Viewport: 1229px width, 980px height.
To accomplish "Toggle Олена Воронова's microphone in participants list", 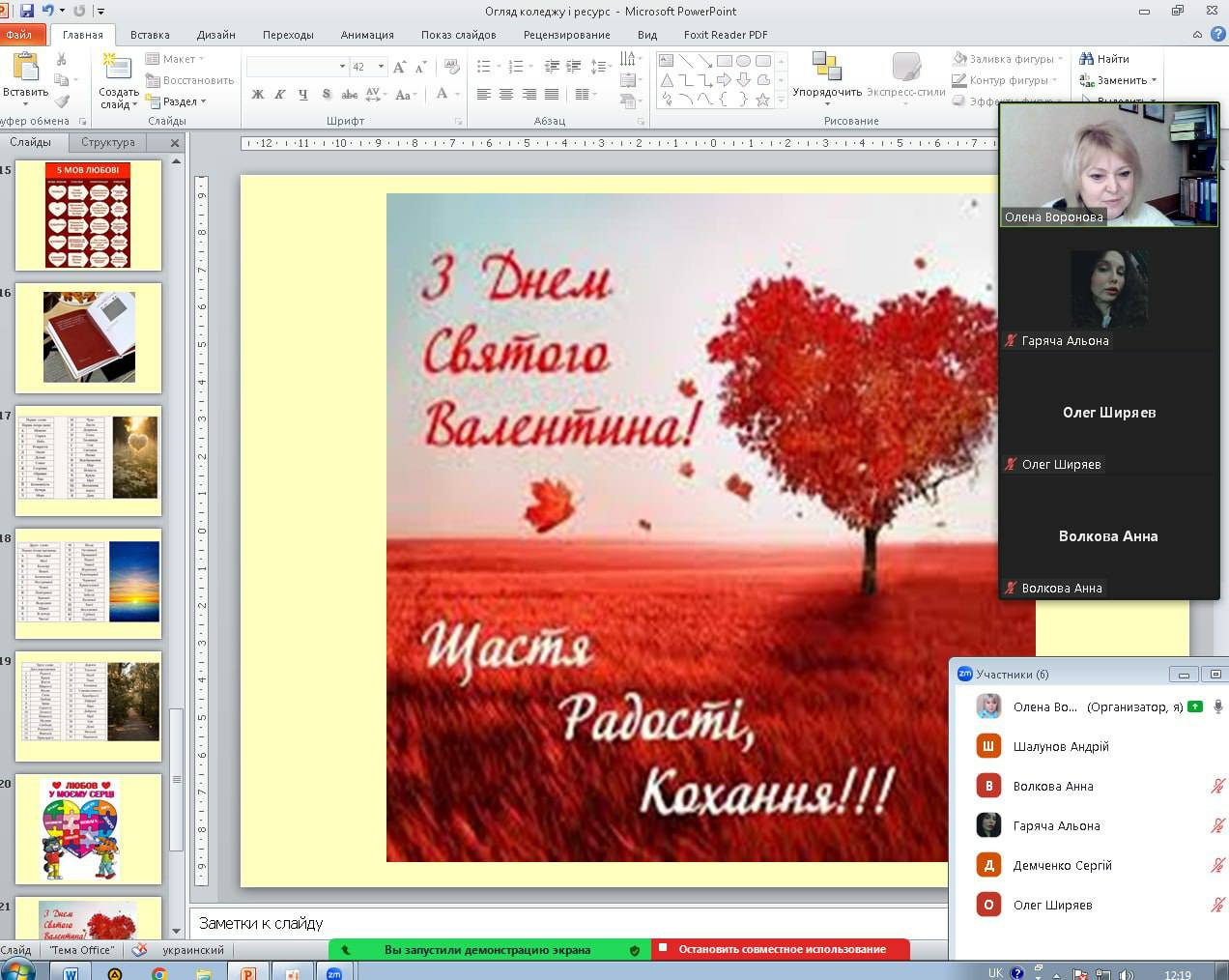I will [x=1218, y=706].
